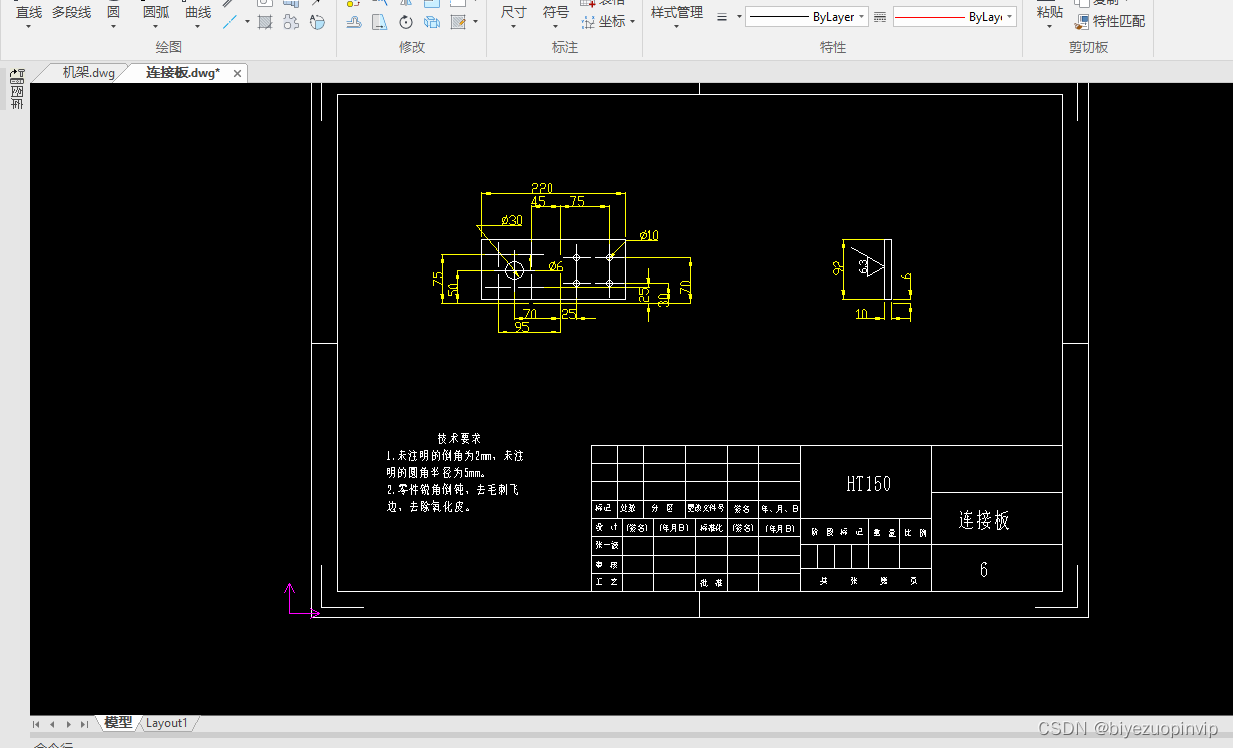Click the 特性匹配 match properties button
This screenshot has width=1233, height=748.
[1110, 21]
